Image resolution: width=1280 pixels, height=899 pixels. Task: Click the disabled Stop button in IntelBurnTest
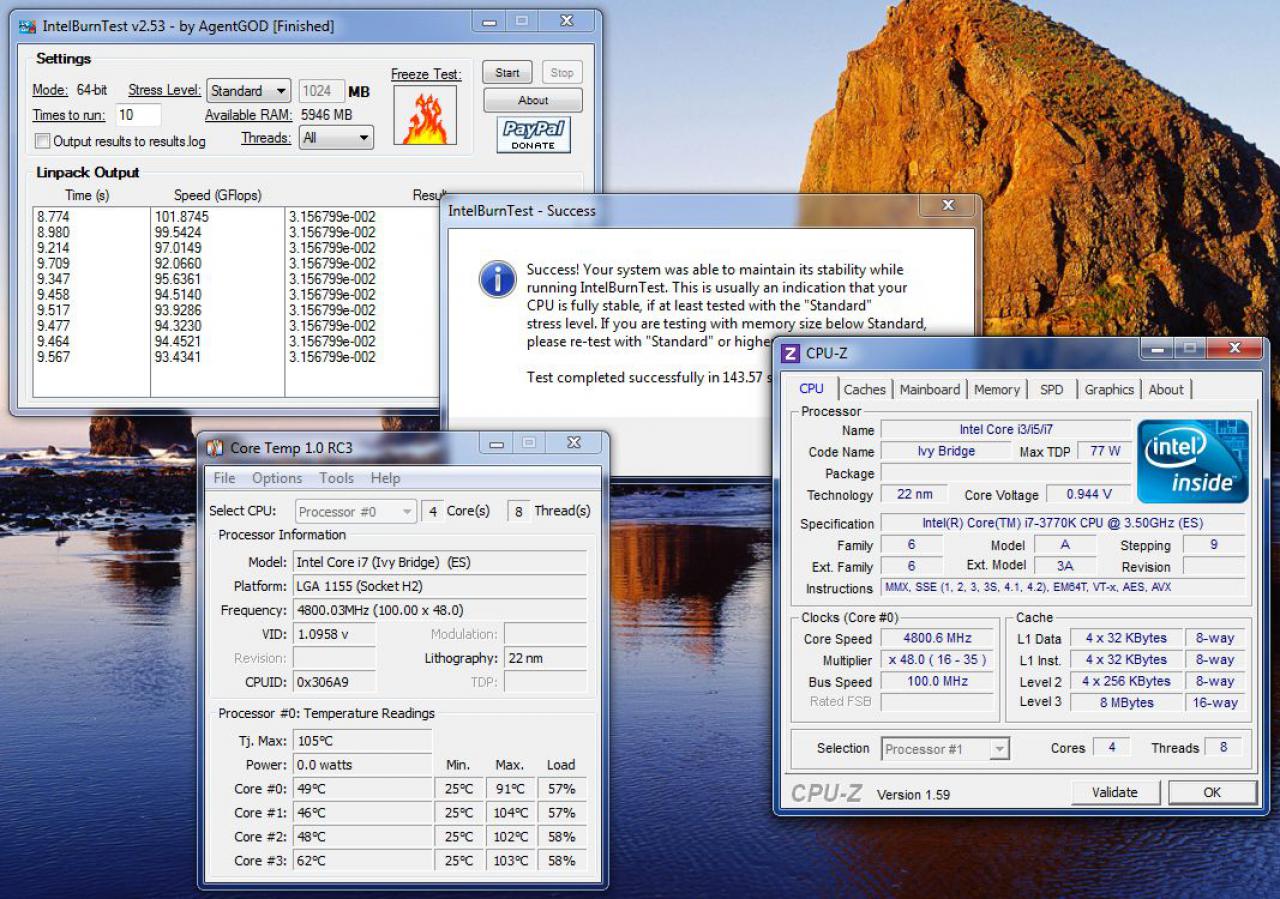coord(562,72)
